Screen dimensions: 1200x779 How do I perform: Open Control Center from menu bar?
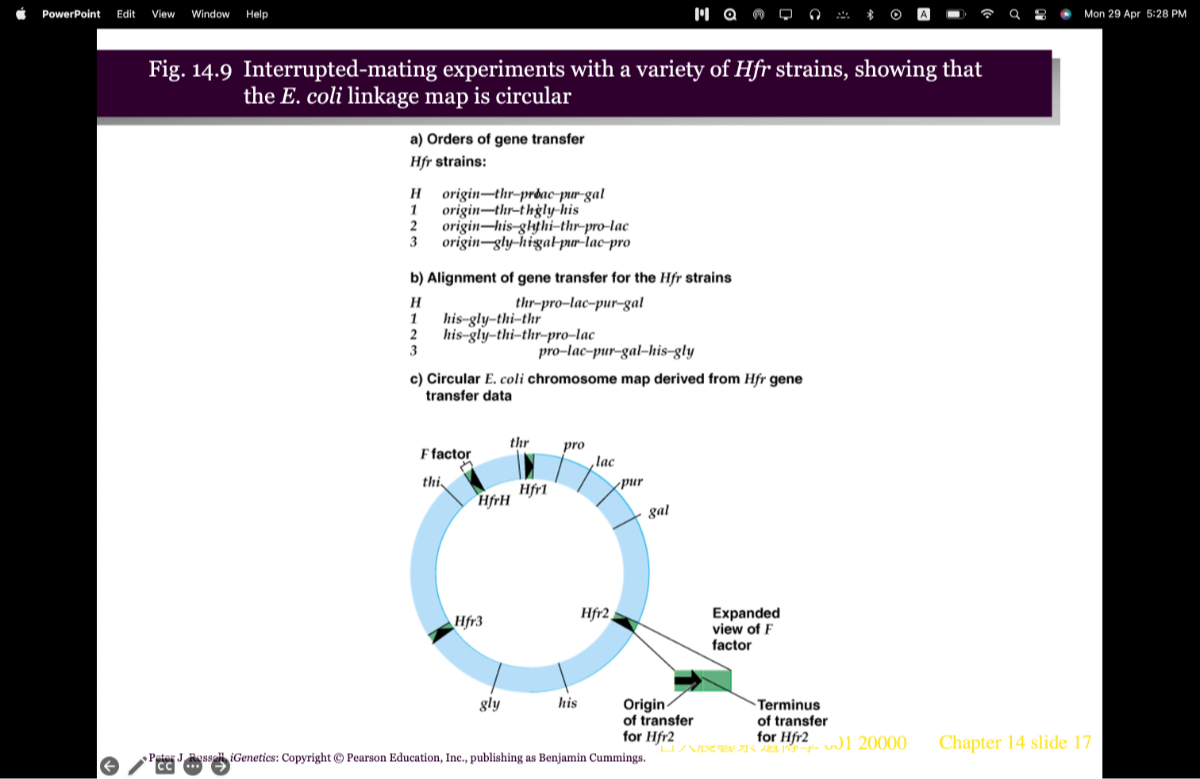point(1040,14)
